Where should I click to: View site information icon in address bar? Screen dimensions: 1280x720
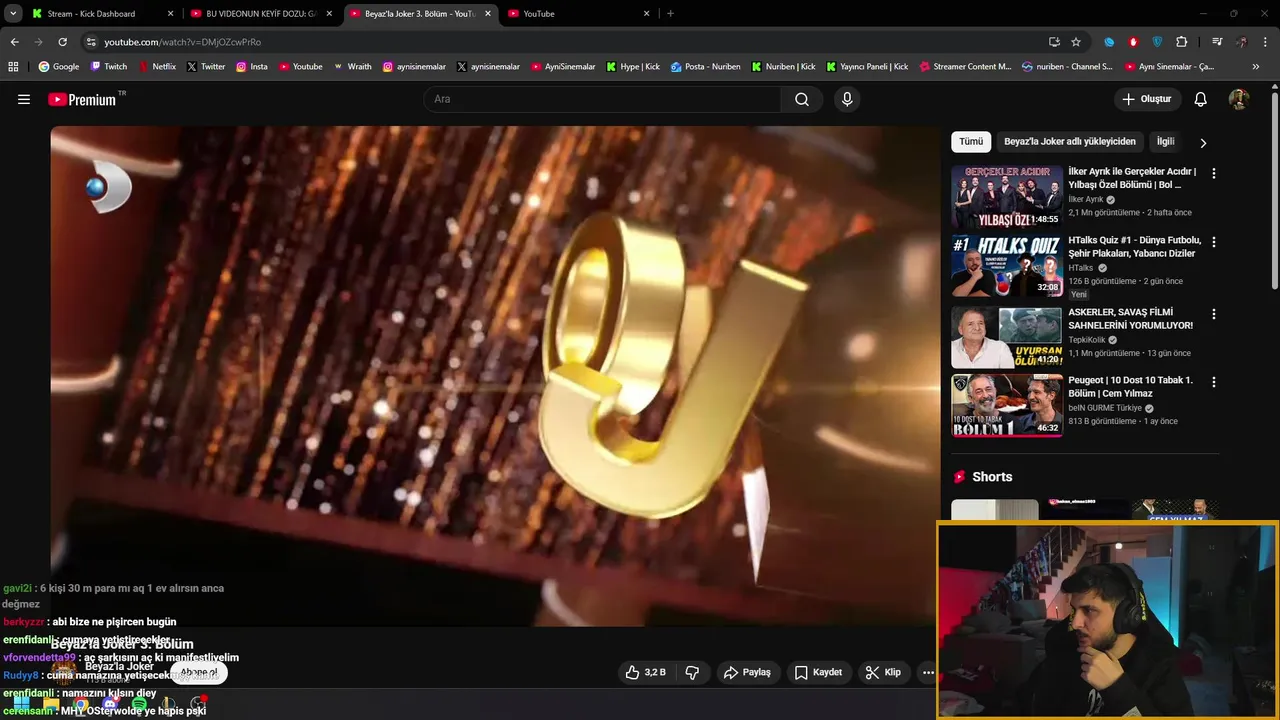[x=91, y=42]
